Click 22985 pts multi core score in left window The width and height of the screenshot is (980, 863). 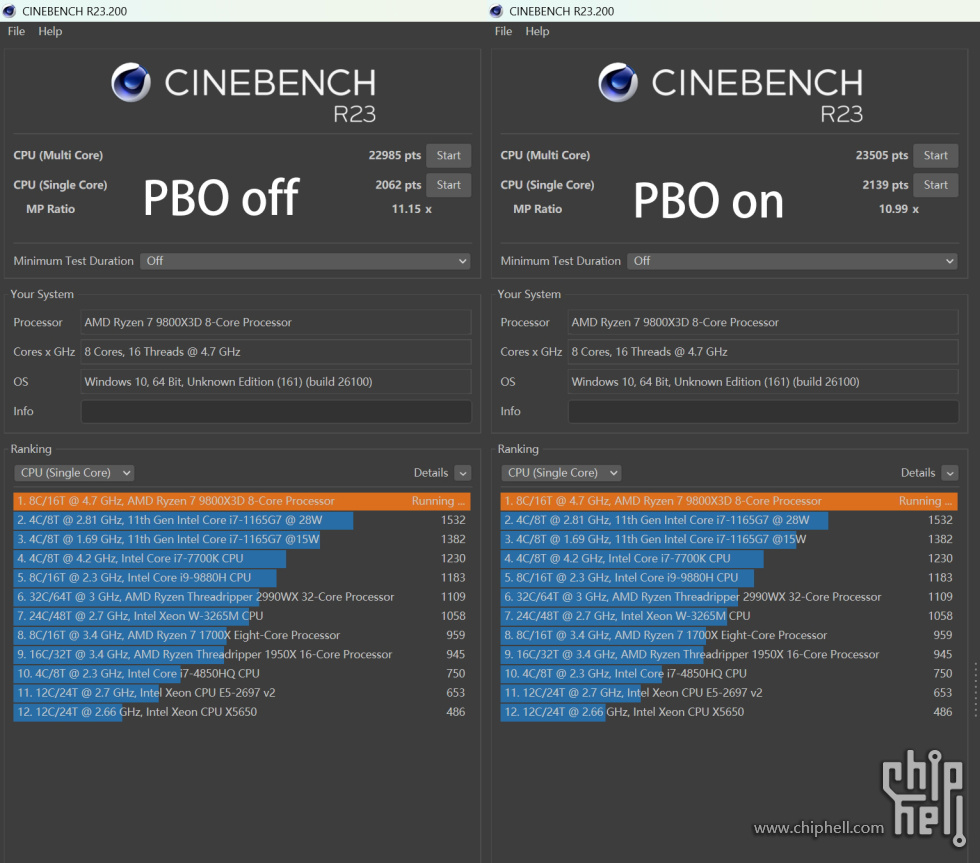(x=394, y=156)
